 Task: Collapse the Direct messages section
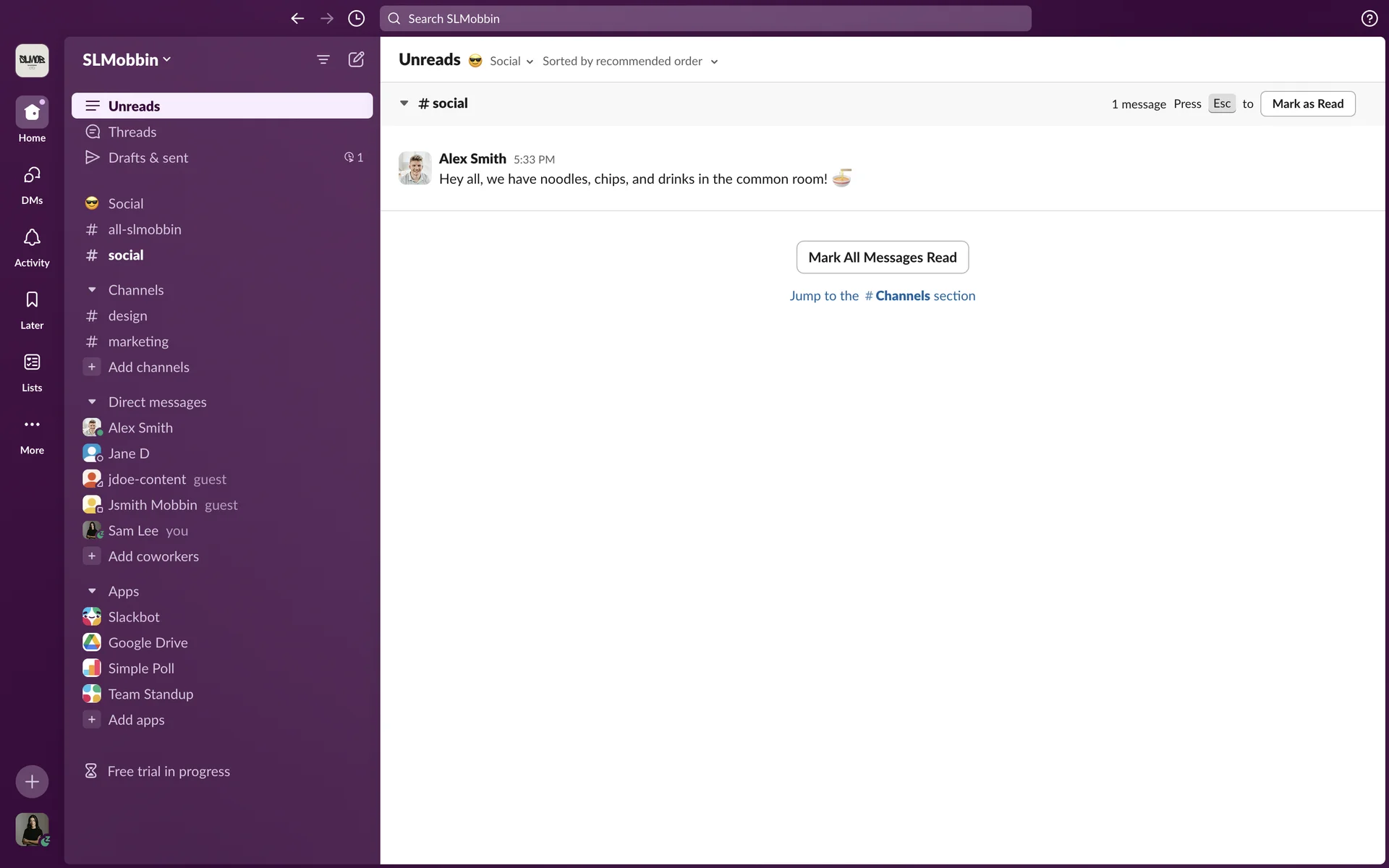coord(92,402)
